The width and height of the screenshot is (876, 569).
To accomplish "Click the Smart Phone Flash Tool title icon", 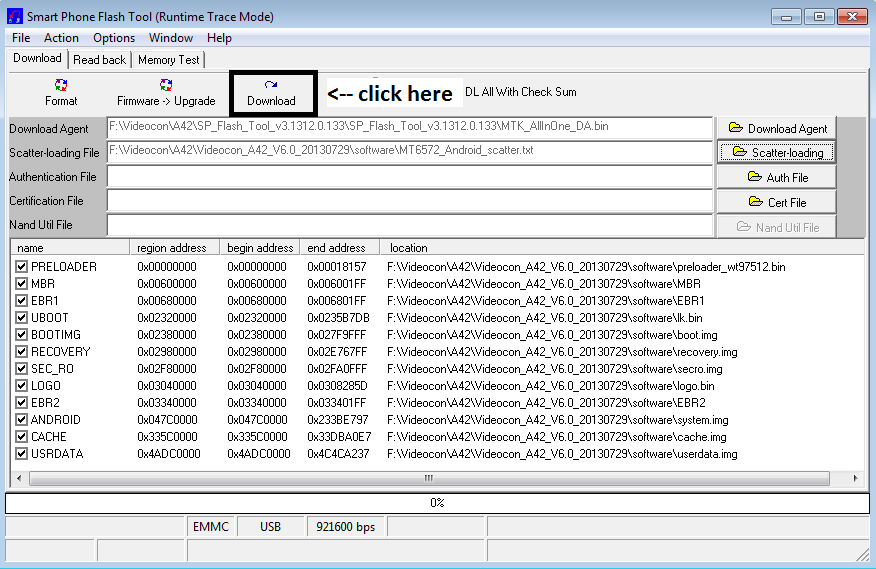I will coord(15,16).
